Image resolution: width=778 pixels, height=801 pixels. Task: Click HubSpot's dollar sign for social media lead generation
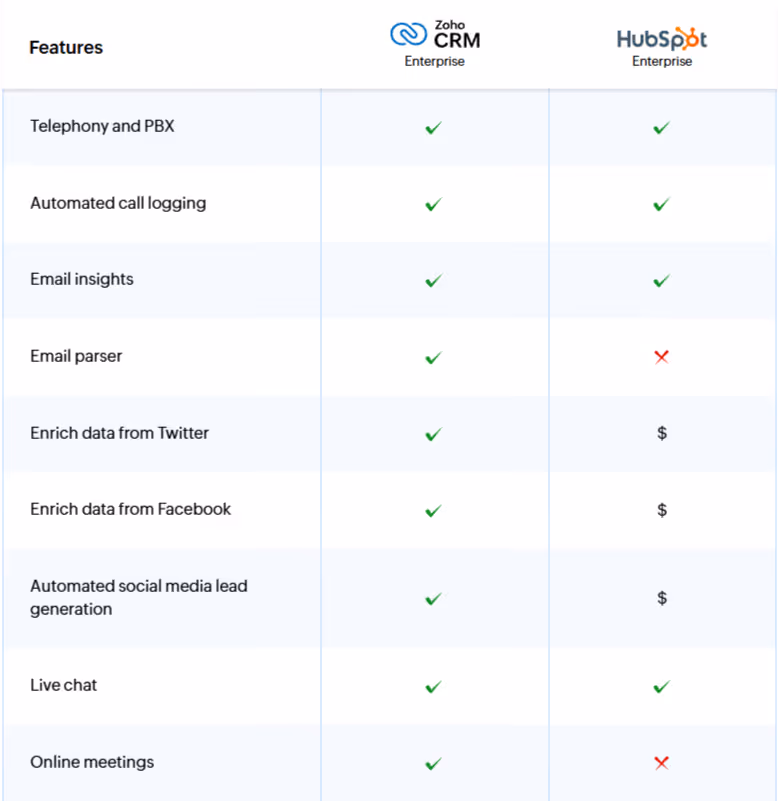pos(662,597)
